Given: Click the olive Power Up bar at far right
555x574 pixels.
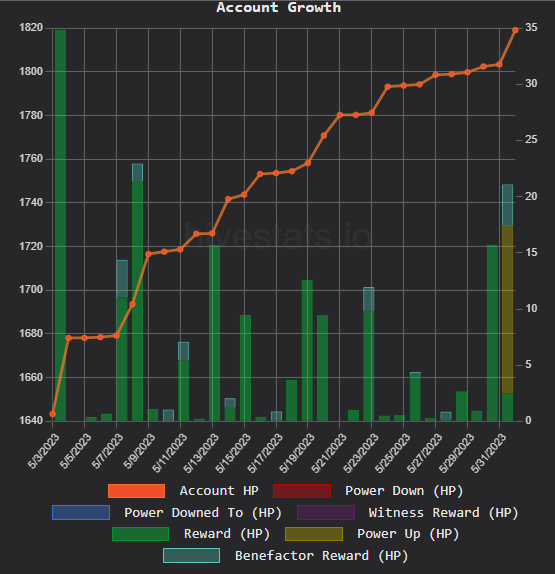Looking at the screenshot, I should 507,309.
